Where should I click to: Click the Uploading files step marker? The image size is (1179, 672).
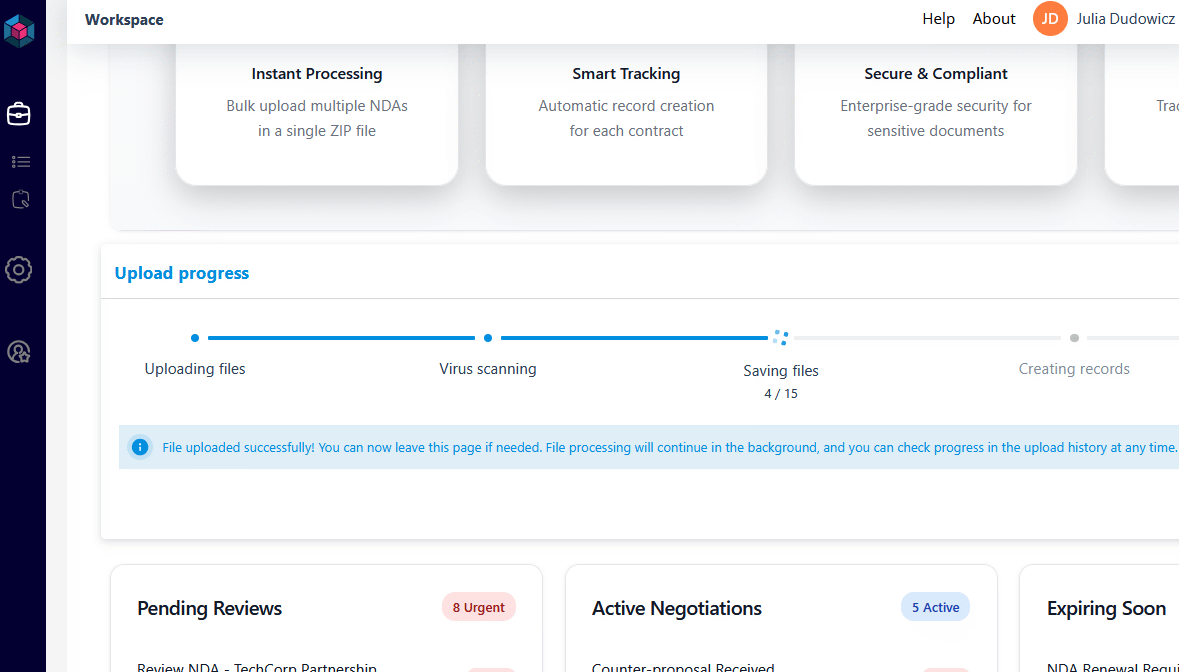(195, 338)
